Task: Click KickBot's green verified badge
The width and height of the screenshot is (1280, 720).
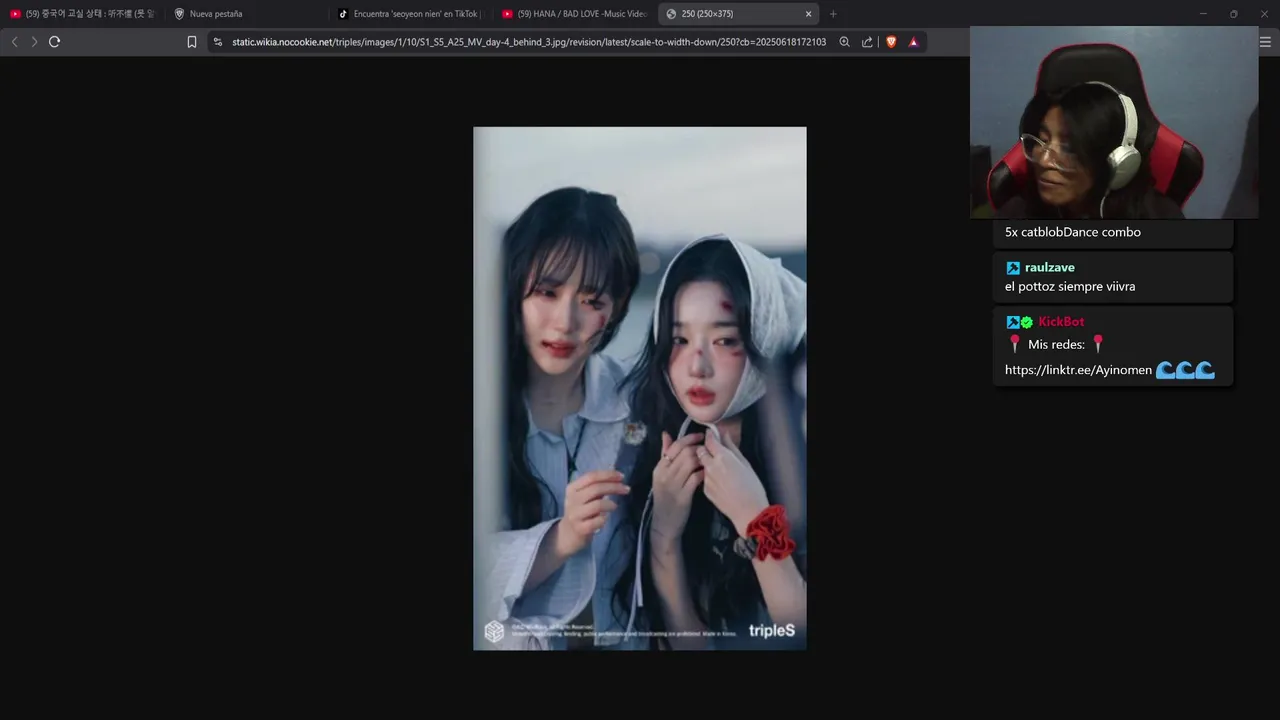Action: (x=1027, y=322)
